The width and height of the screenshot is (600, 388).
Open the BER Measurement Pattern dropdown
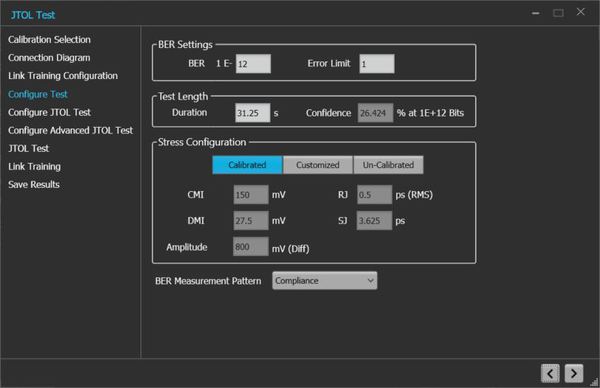(324, 280)
